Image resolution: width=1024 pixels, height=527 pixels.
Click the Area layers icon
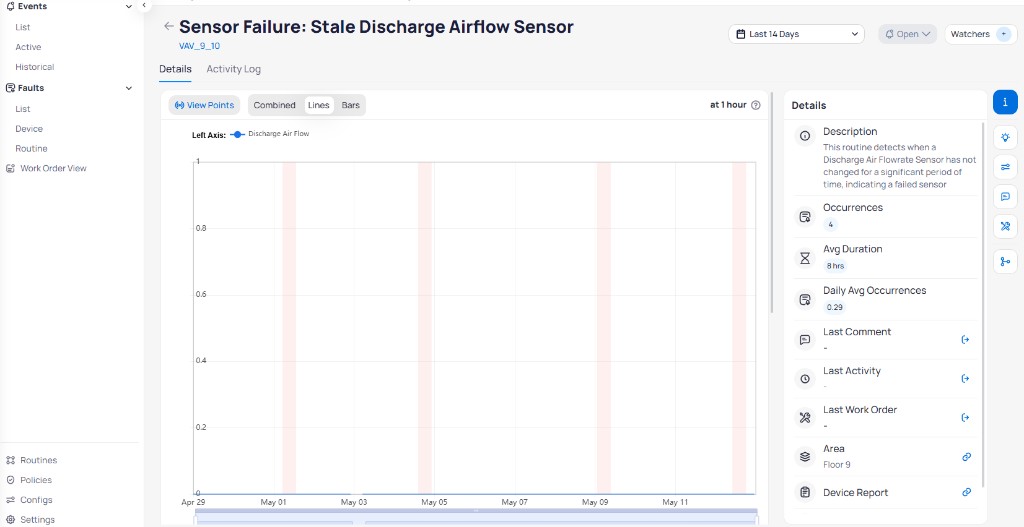(805, 456)
